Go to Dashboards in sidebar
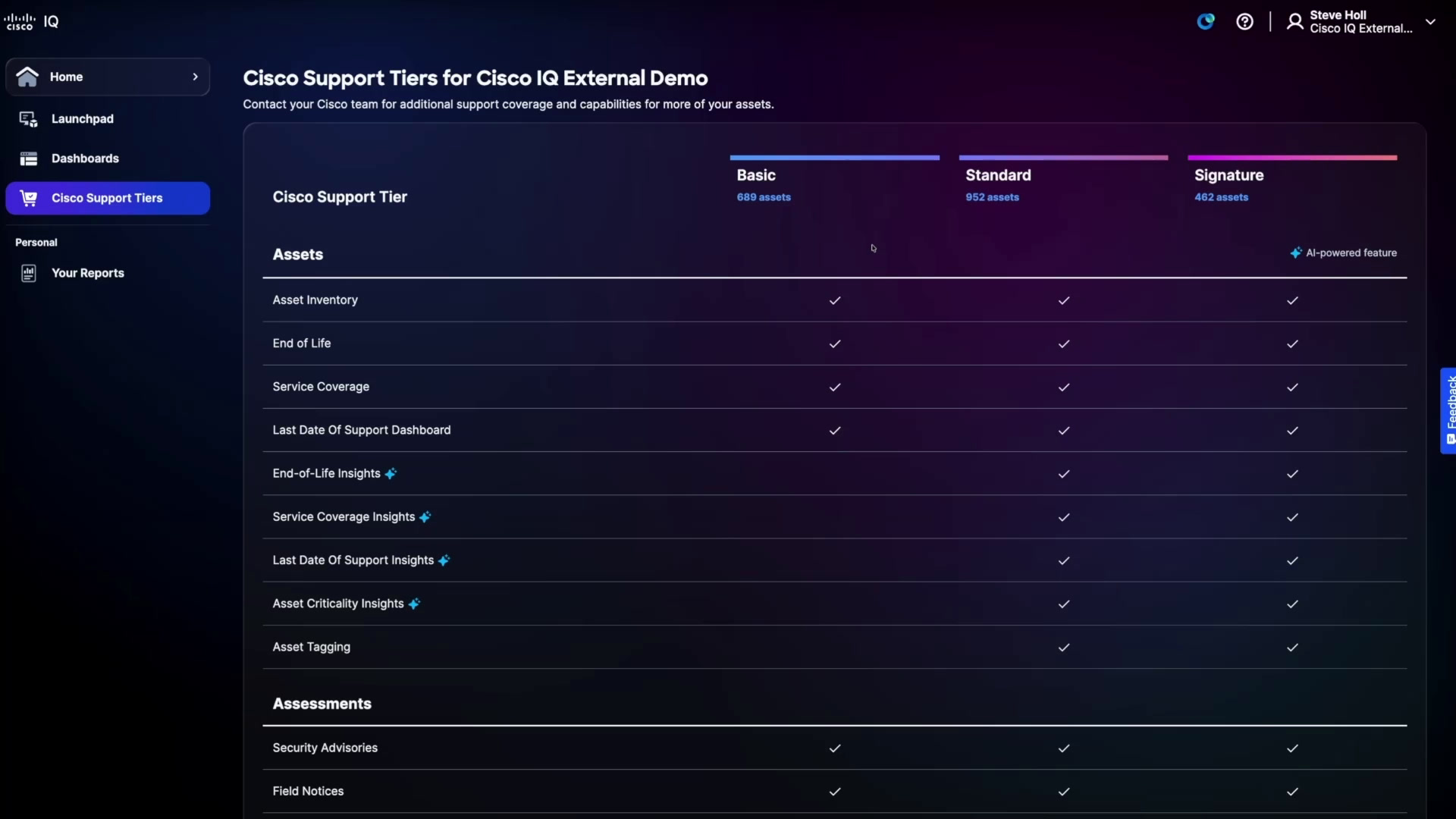Viewport: 1456px width, 819px height. 108,158
